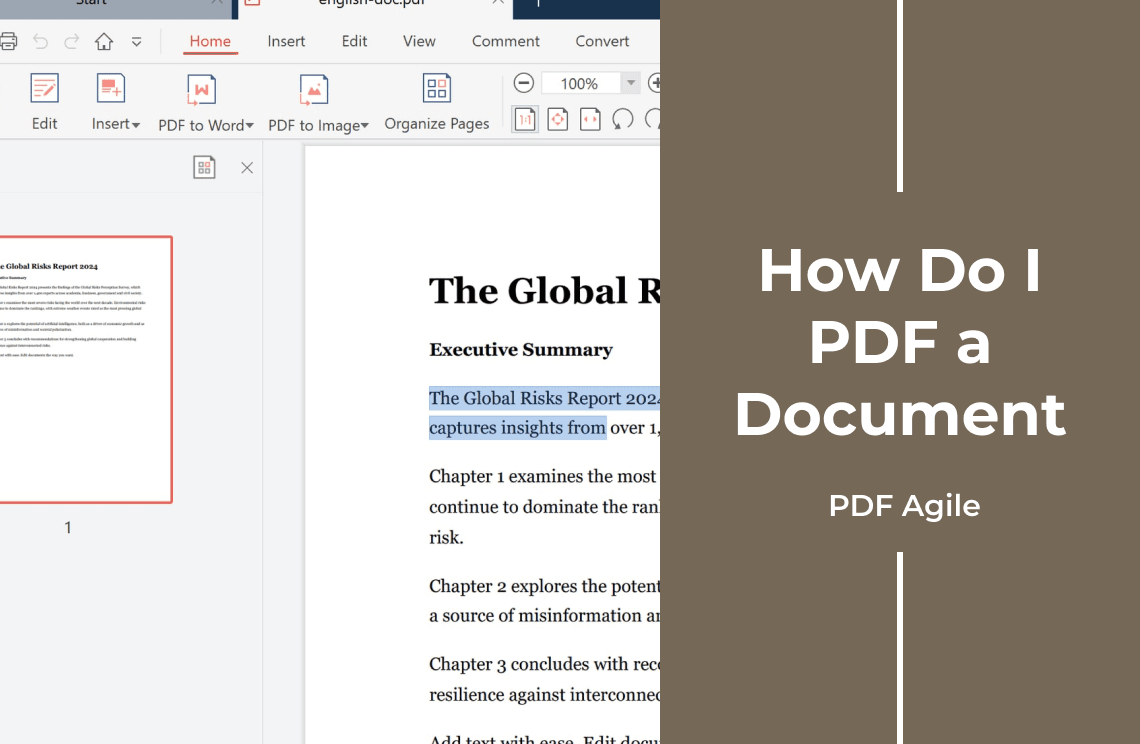This screenshot has height=744, width=1140.
Task: Click the highlighted line "The Global Risks Report"
Action: (x=544, y=399)
